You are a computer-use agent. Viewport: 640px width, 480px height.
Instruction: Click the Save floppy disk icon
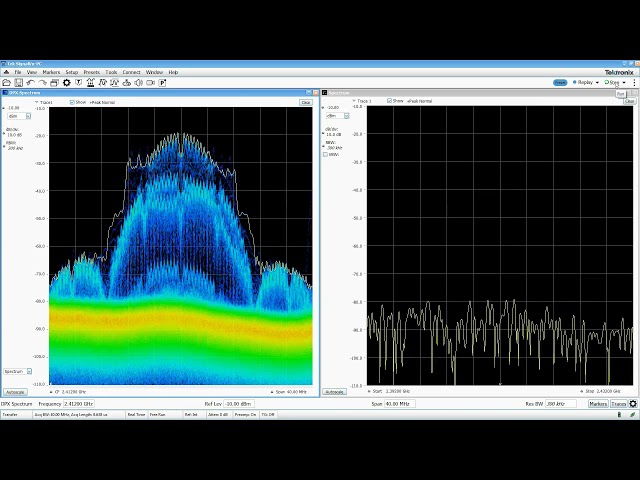[18, 83]
